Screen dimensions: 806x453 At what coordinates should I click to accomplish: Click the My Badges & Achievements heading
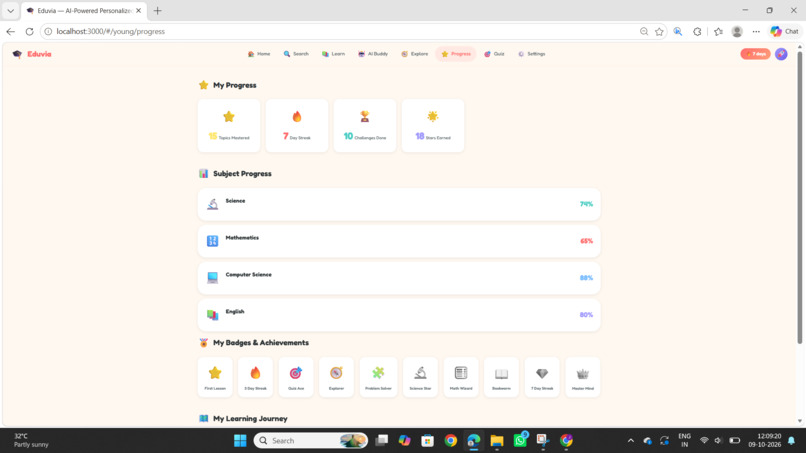coord(261,343)
